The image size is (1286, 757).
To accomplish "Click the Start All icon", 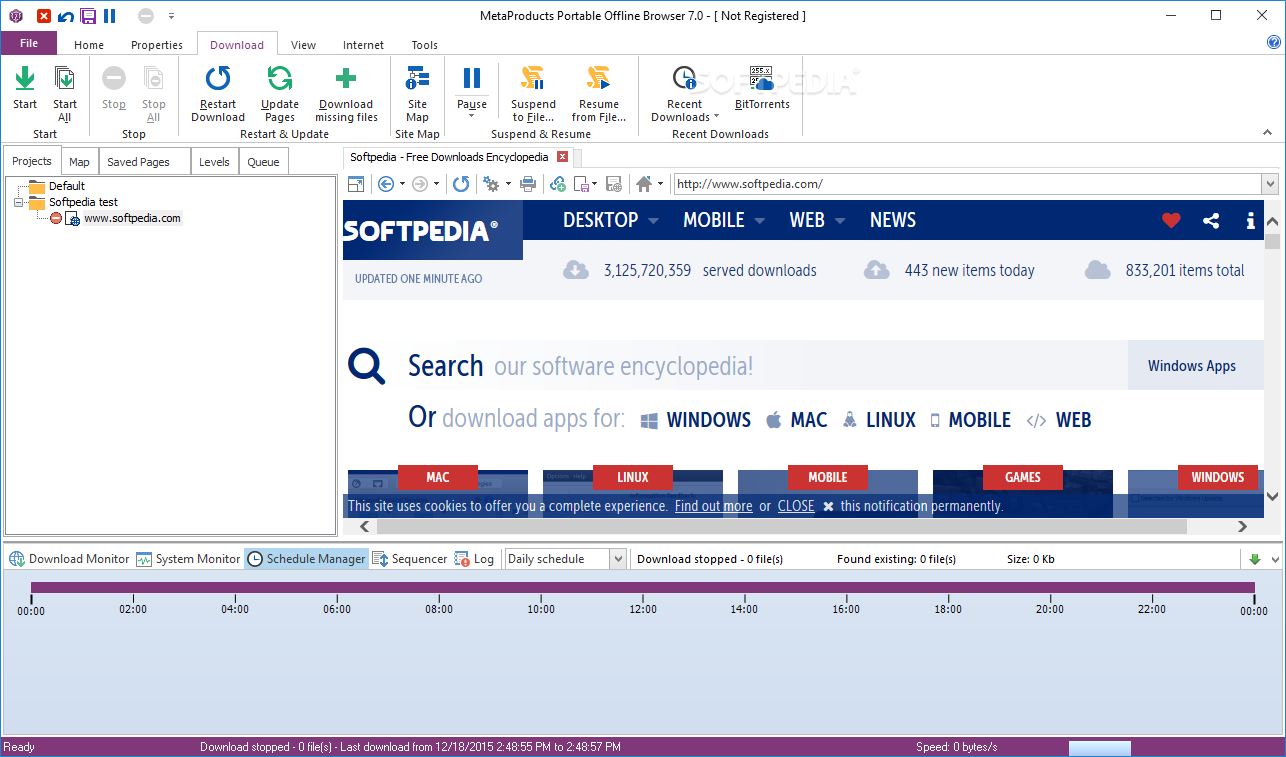I will point(65,79).
